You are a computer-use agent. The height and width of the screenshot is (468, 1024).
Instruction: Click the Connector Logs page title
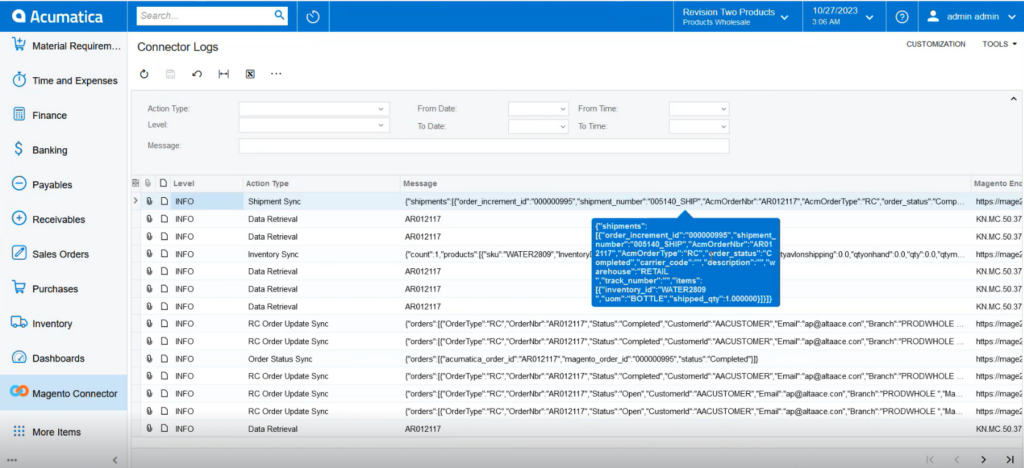pyautogui.click(x=178, y=47)
